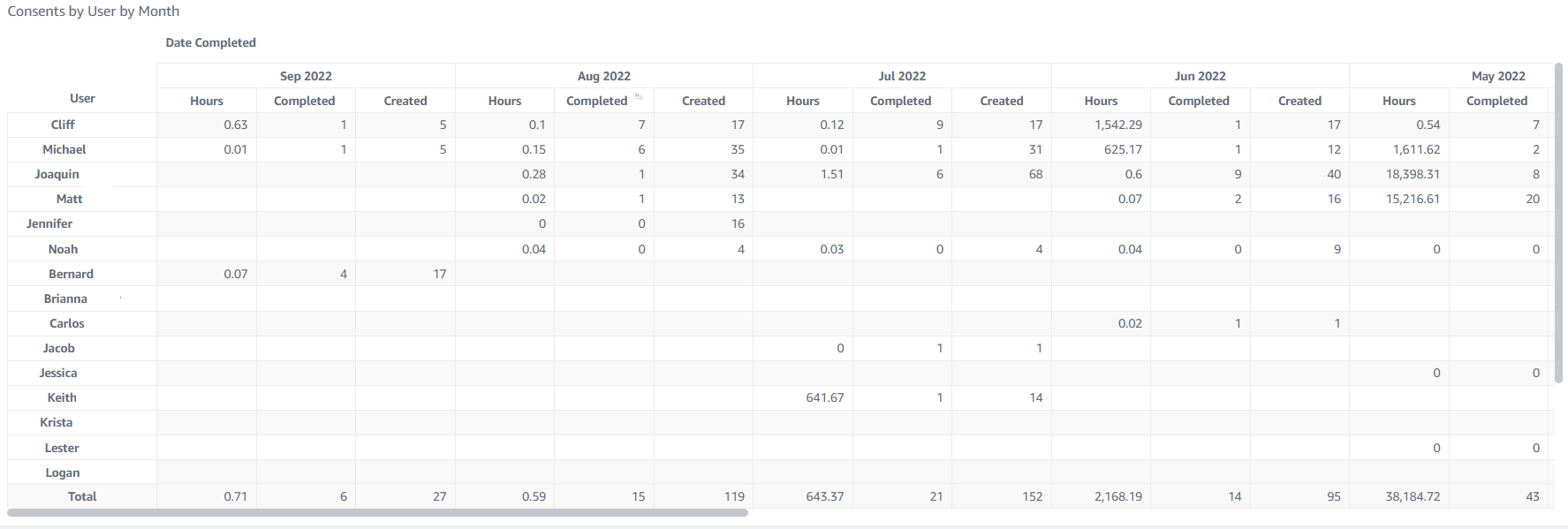
Task: Click the vertical scrollbar on the right
Action: 1559,223
